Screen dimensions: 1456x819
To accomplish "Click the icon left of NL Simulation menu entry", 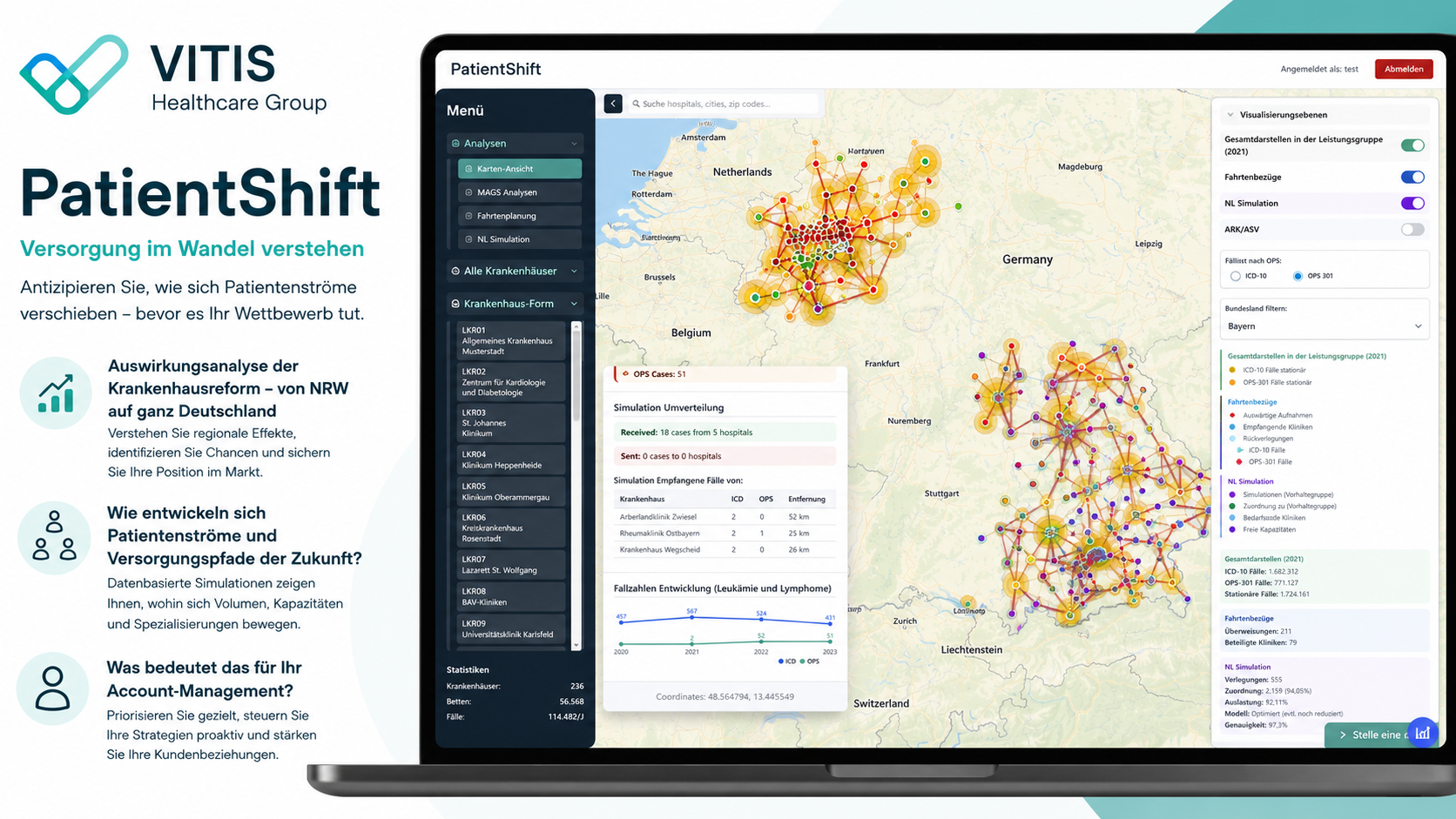I will point(469,239).
